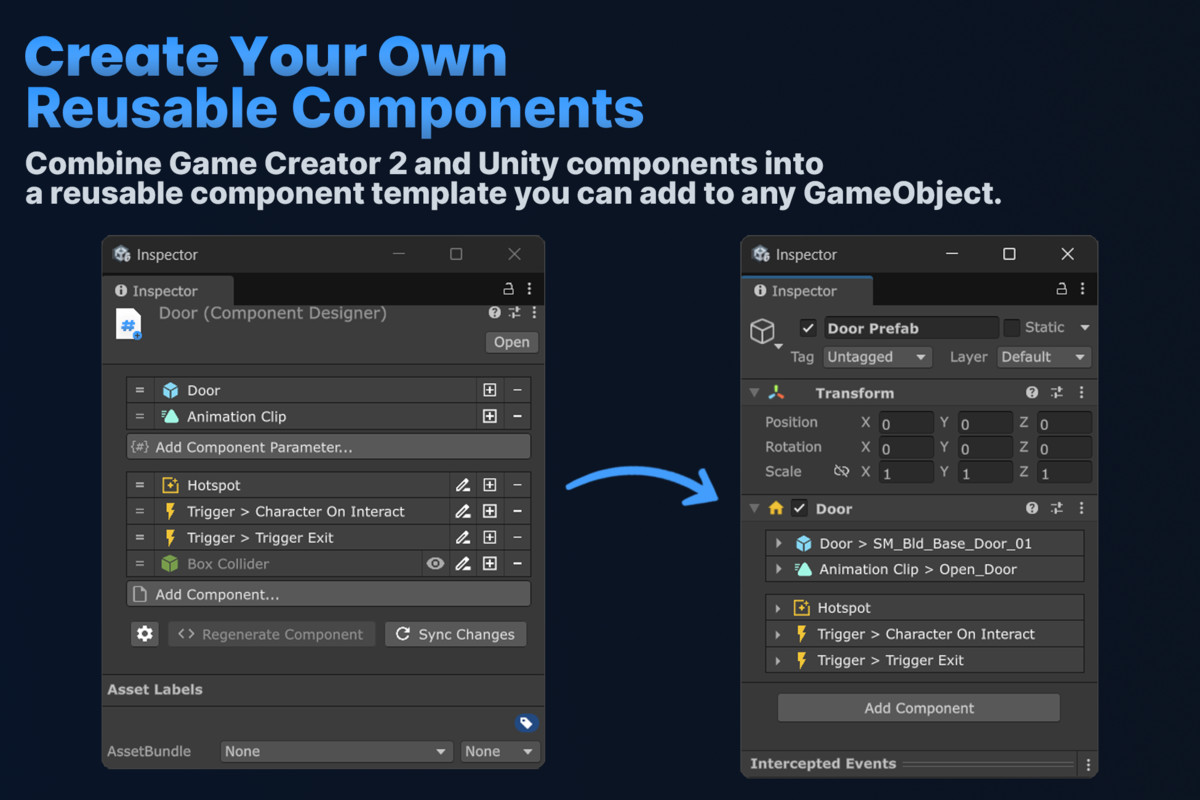Screen dimensions: 1200x800
Task: Open Transform help icon
Action: [x=1032, y=393]
